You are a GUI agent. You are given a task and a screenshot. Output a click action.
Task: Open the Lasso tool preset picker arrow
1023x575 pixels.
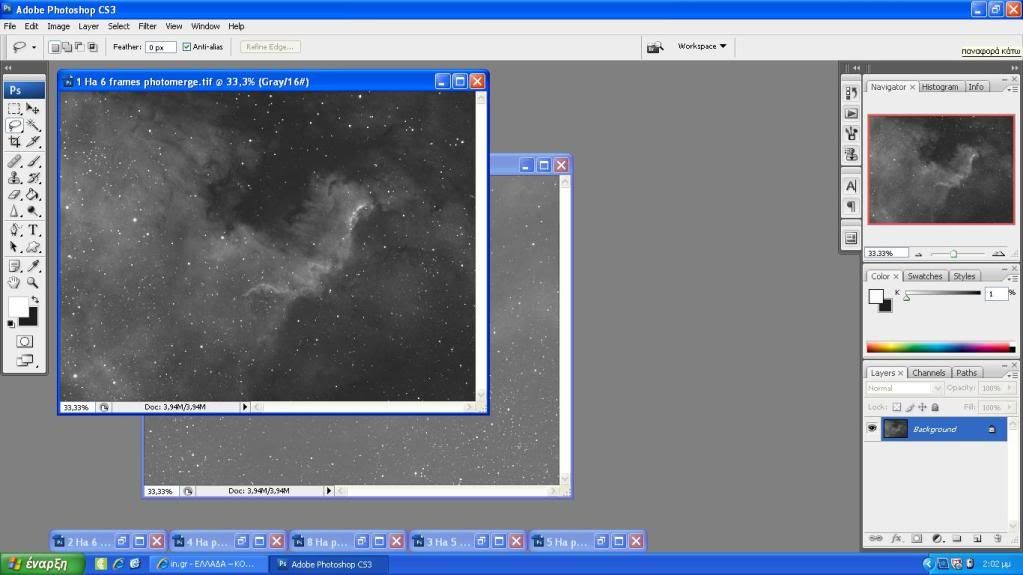(34, 47)
